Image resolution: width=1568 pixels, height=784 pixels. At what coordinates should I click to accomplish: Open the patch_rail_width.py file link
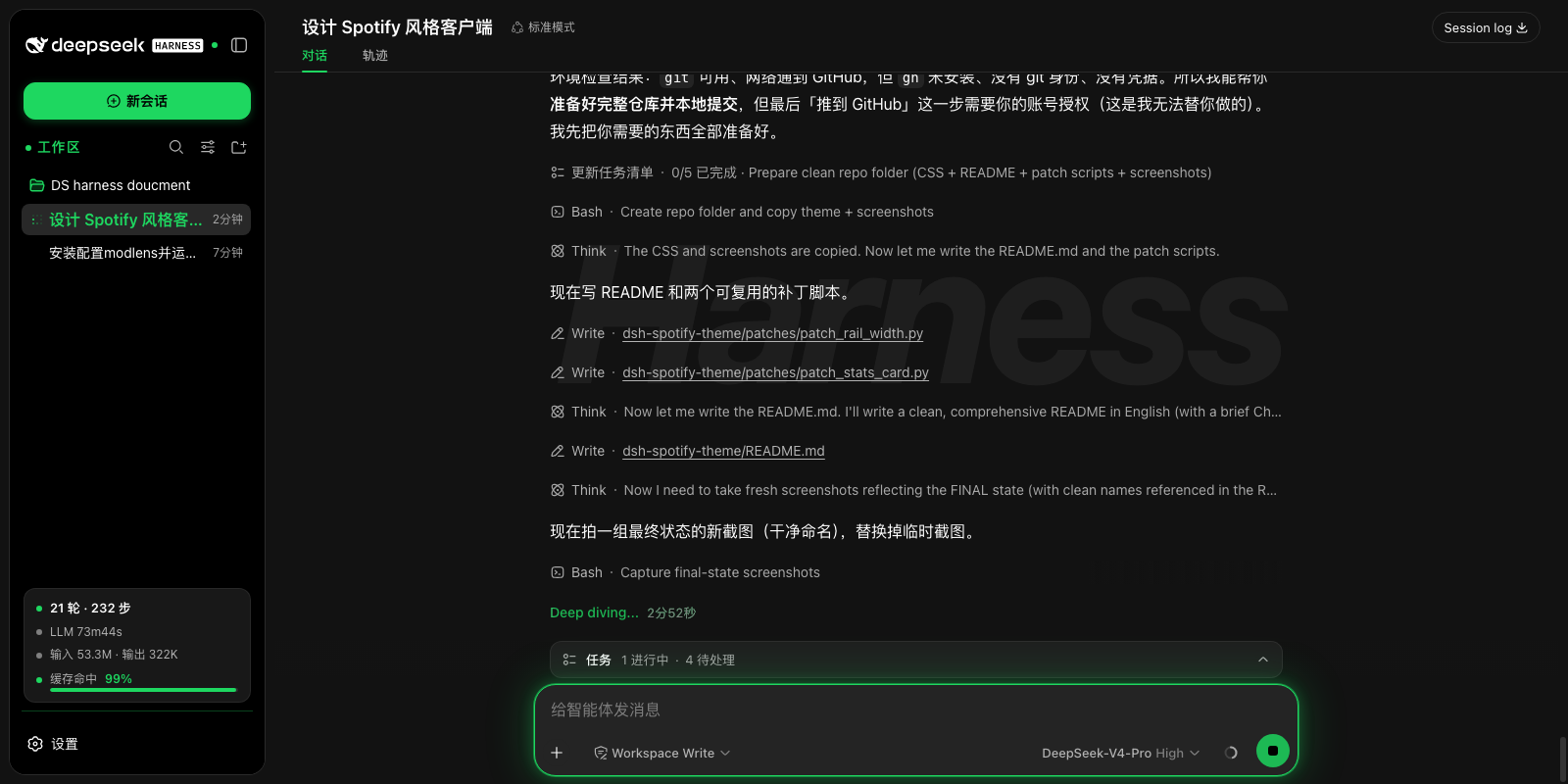click(772, 333)
